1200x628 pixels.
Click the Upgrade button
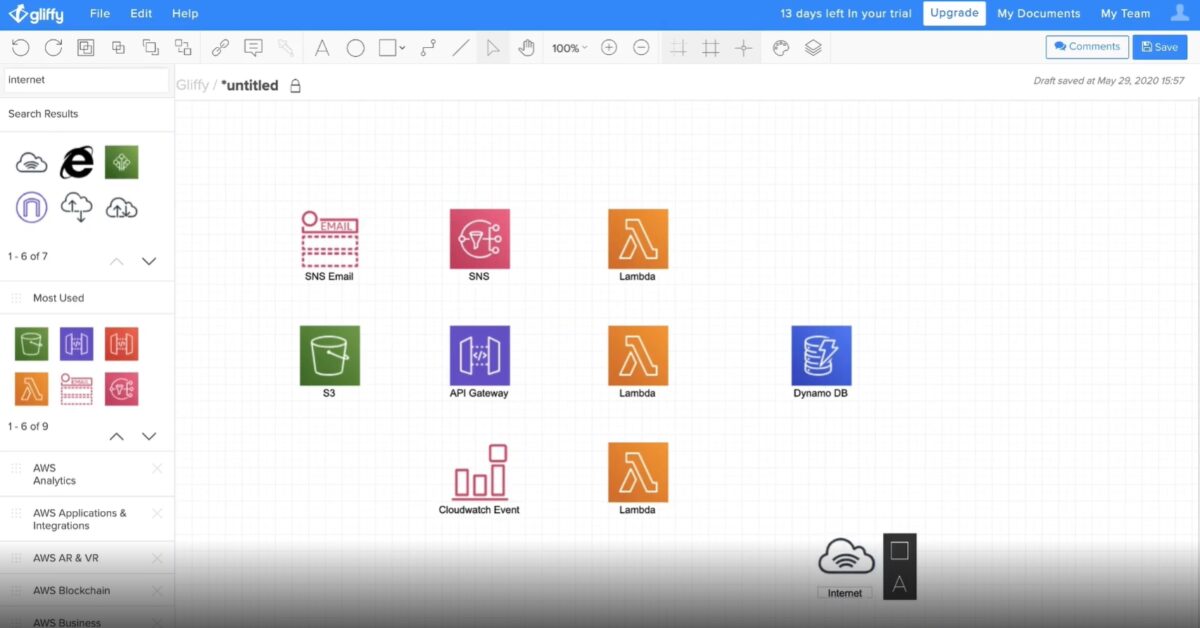(953, 13)
